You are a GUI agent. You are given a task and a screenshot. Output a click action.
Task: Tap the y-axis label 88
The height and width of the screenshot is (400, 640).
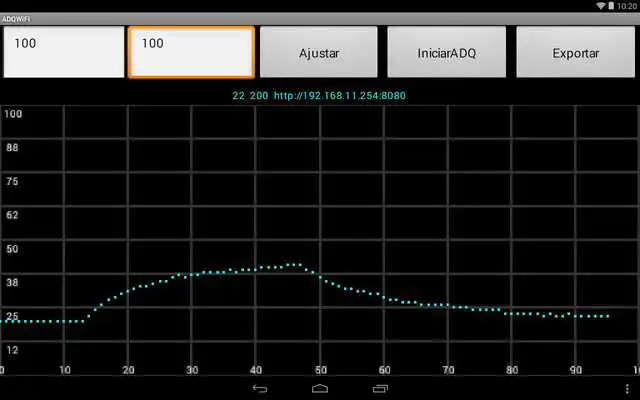point(12,148)
